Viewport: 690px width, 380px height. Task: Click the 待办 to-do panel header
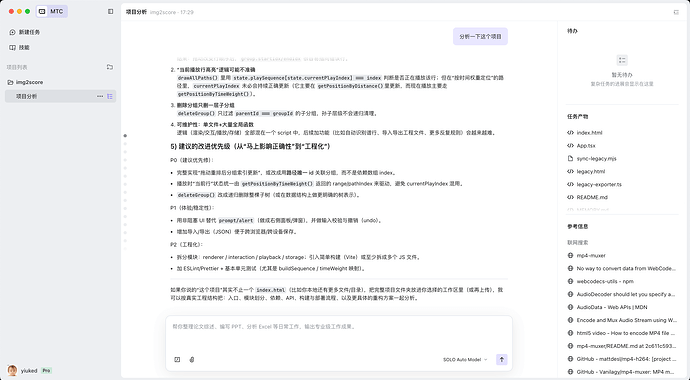pyautogui.click(x=573, y=31)
